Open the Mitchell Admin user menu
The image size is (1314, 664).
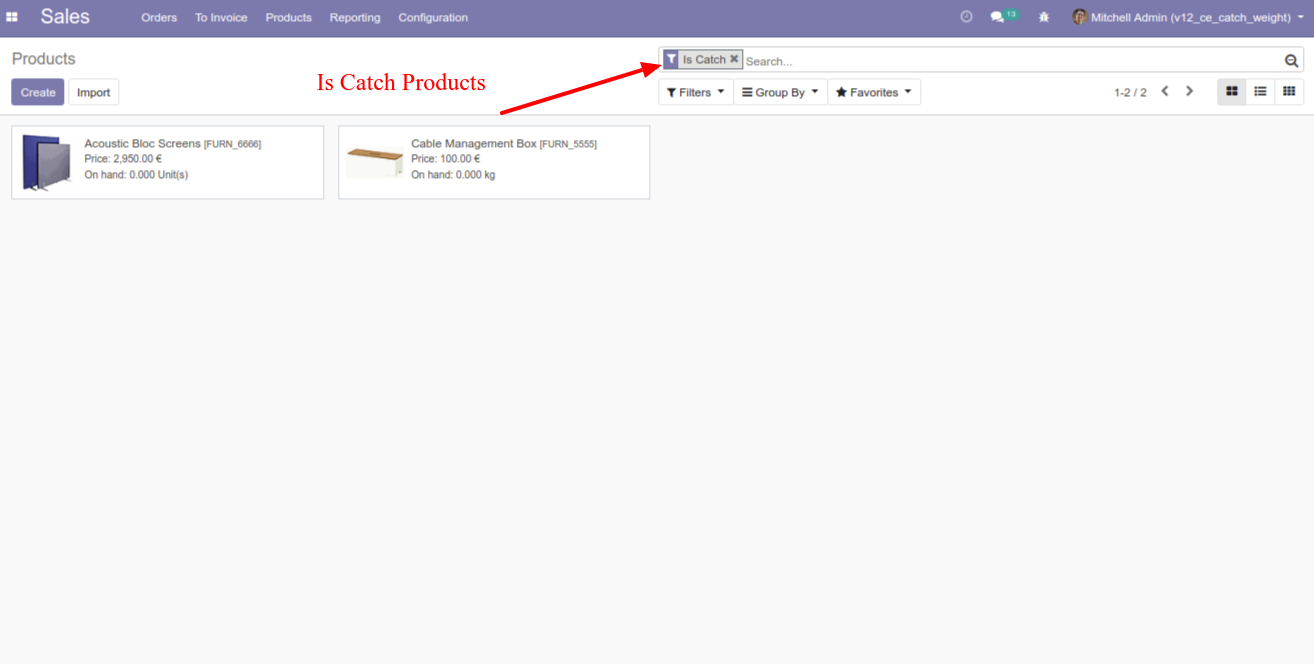tap(1188, 17)
